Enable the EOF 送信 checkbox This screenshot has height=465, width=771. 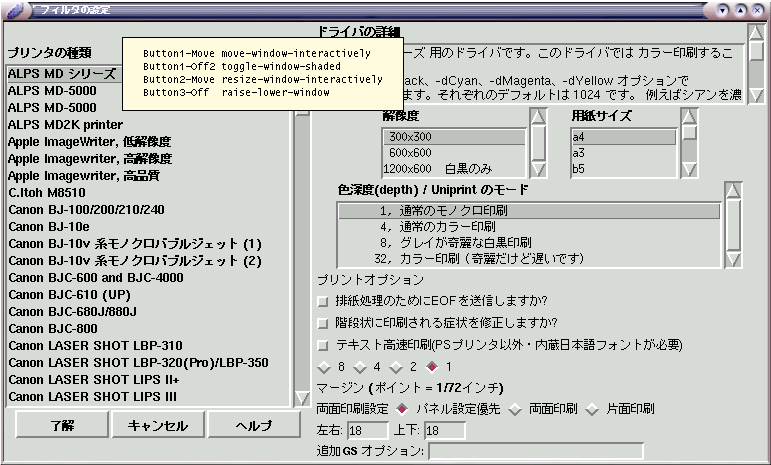(x=323, y=301)
